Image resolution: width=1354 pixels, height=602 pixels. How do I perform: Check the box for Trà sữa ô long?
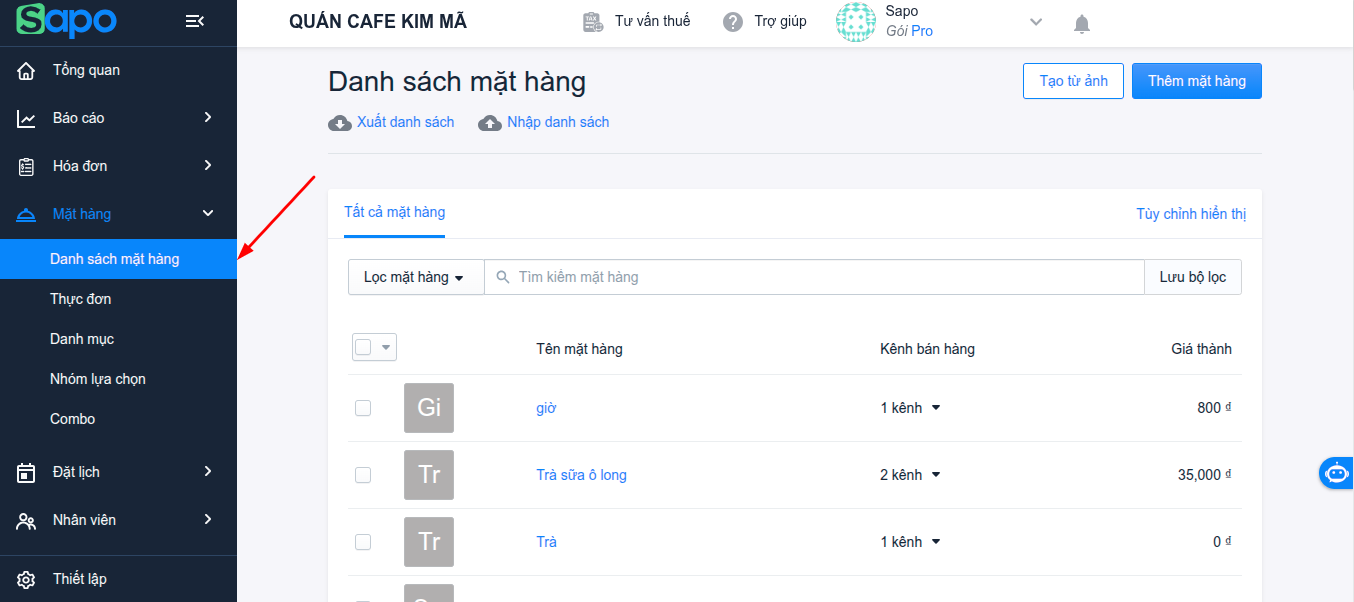tap(363, 475)
